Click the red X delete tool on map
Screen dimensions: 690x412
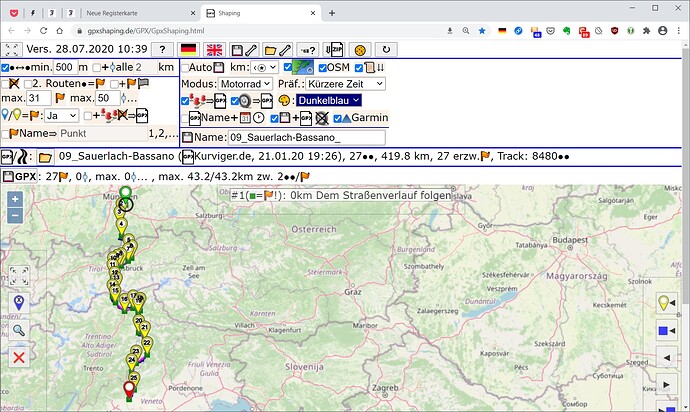(19, 357)
